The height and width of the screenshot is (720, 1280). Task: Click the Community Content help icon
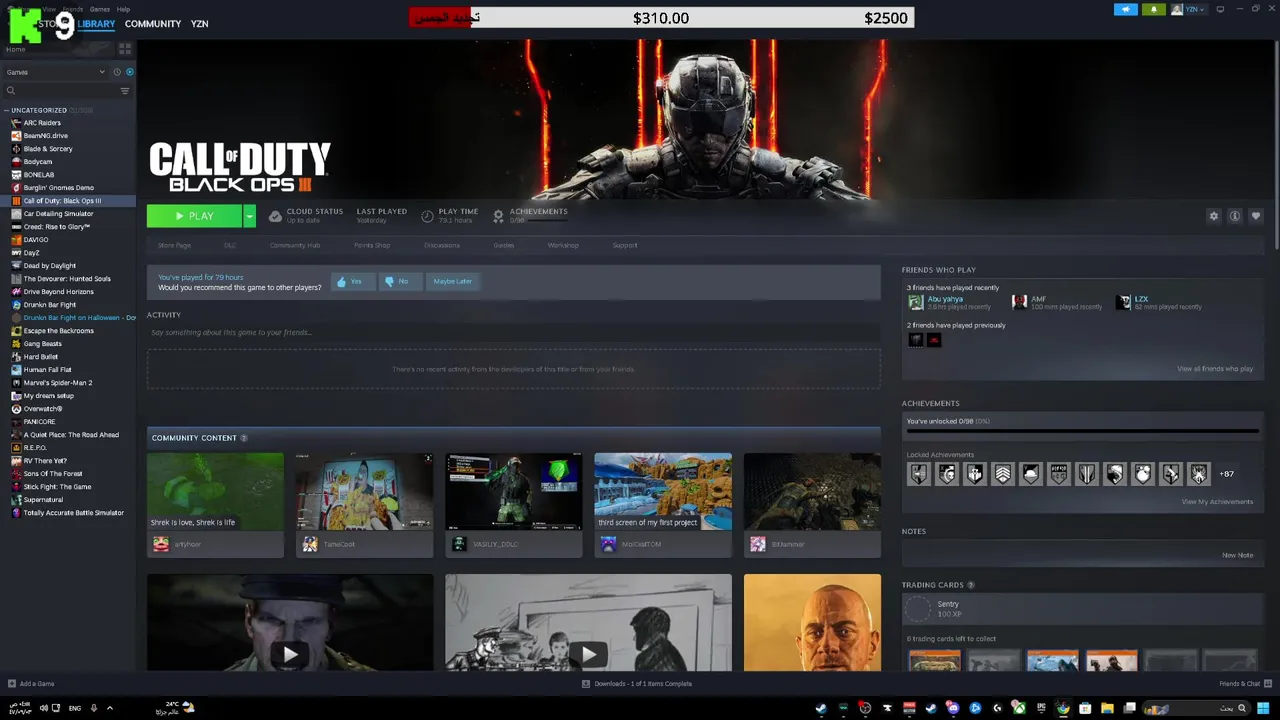(244, 438)
